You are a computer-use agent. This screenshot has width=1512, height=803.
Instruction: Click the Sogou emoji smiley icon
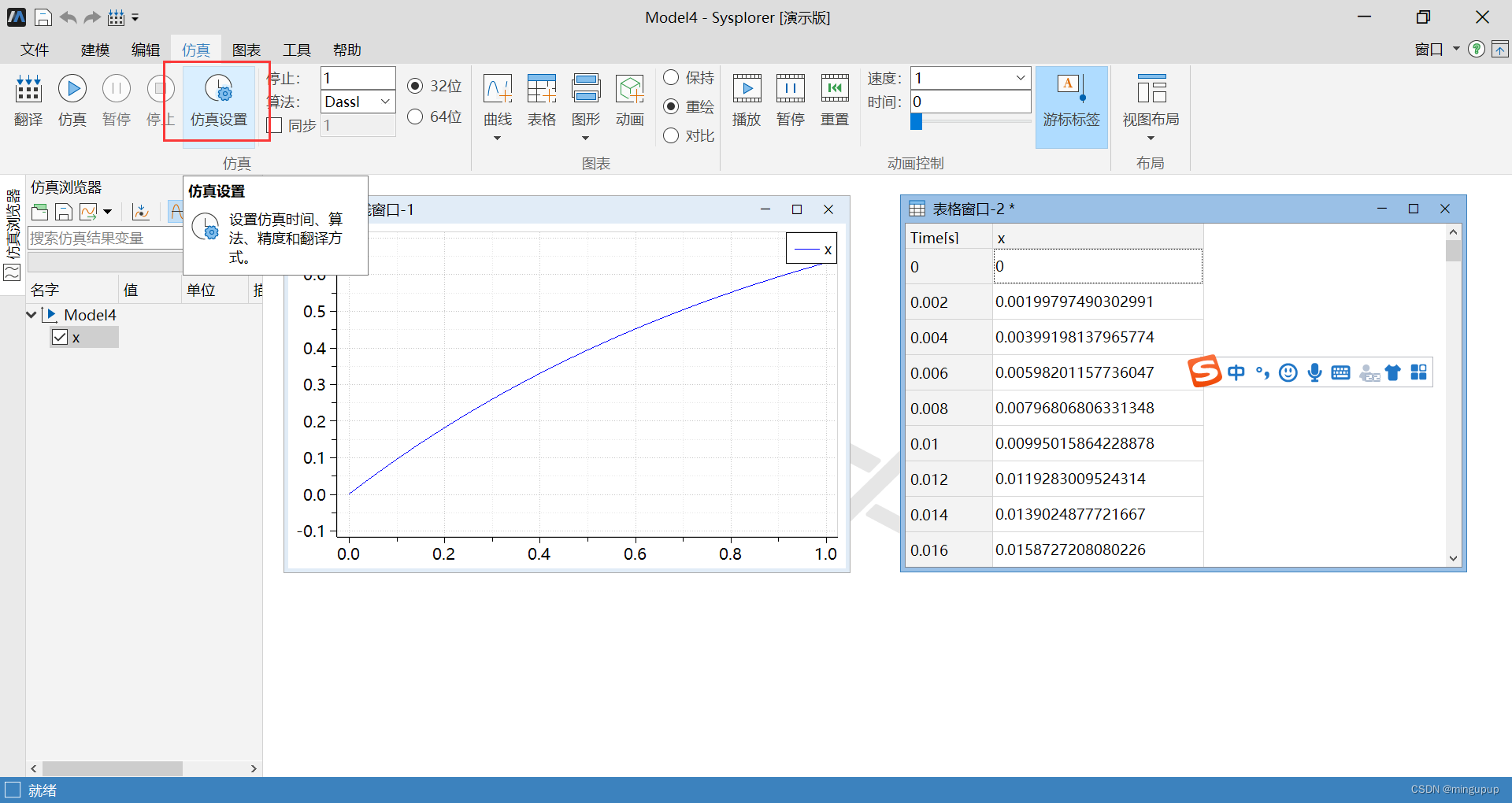coord(1288,372)
